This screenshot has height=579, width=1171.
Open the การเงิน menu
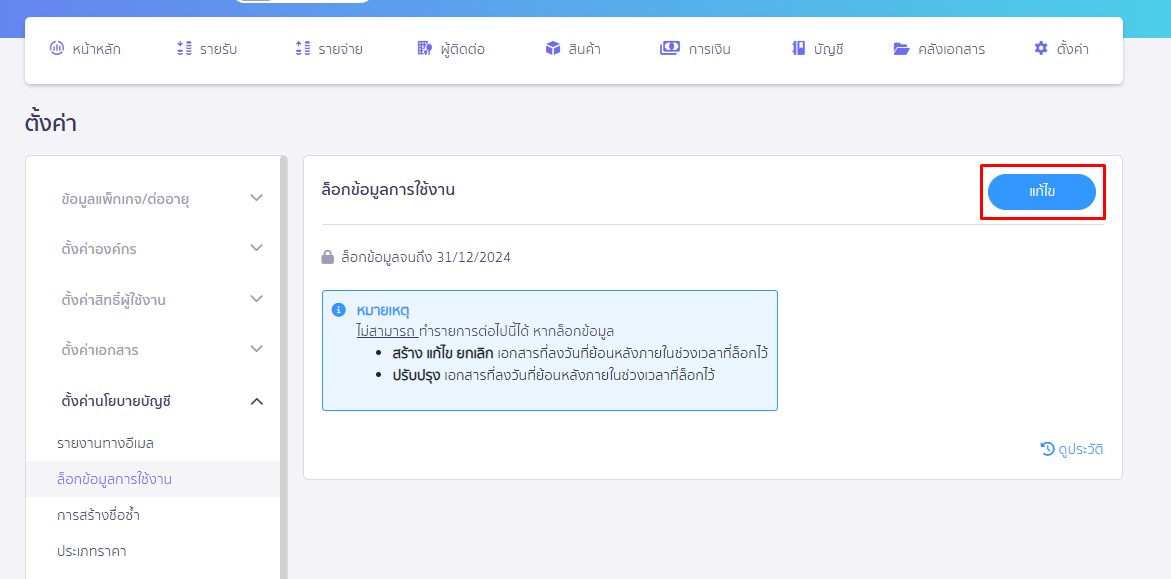tap(709, 50)
